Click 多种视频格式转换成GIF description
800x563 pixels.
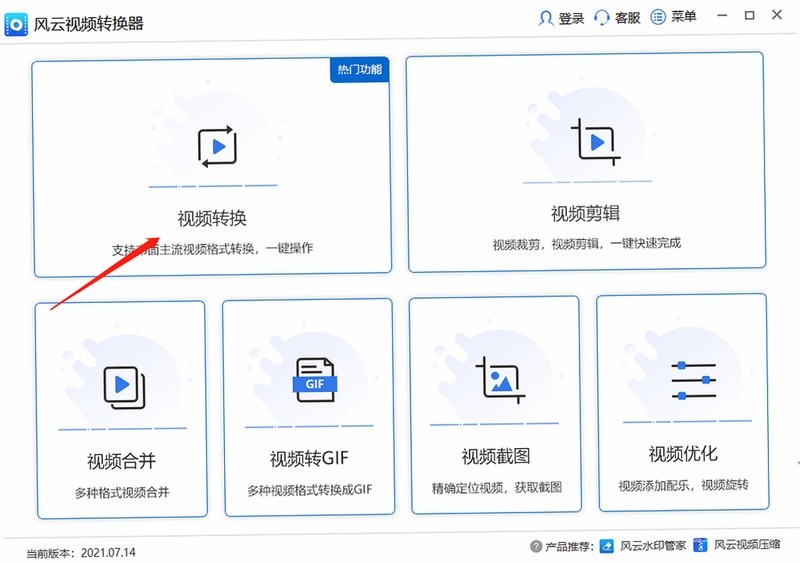pos(310,490)
